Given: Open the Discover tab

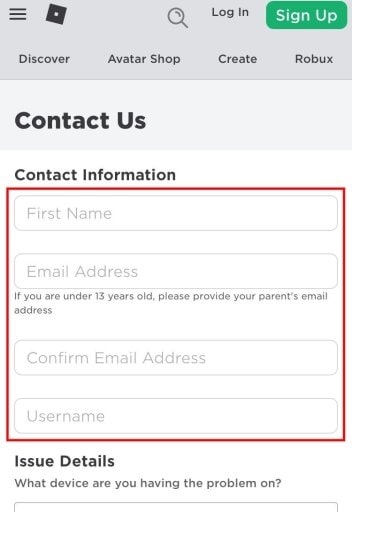Looking at the screenshot, I should click(44, 59).
